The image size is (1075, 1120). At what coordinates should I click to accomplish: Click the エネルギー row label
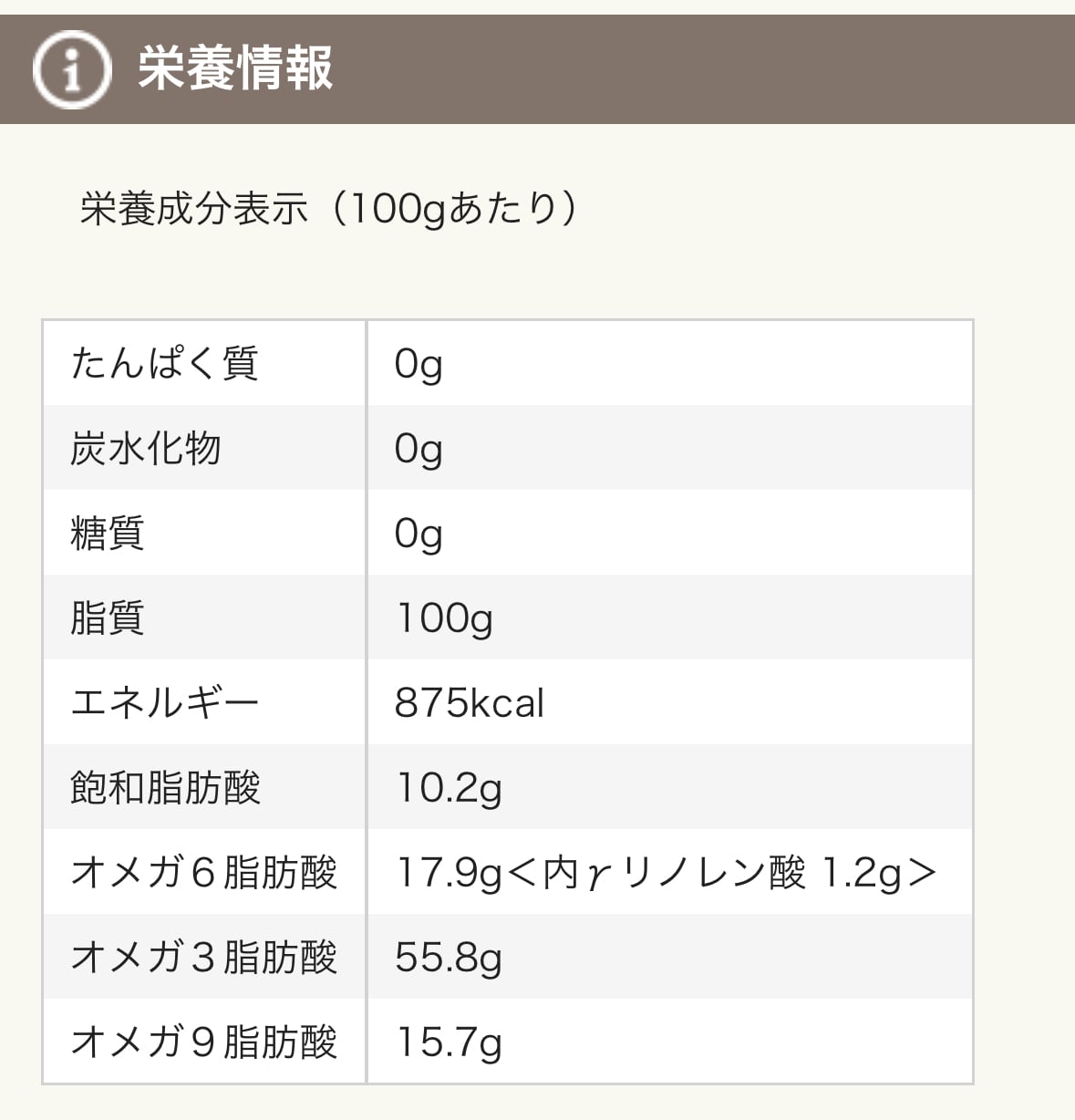165,702
